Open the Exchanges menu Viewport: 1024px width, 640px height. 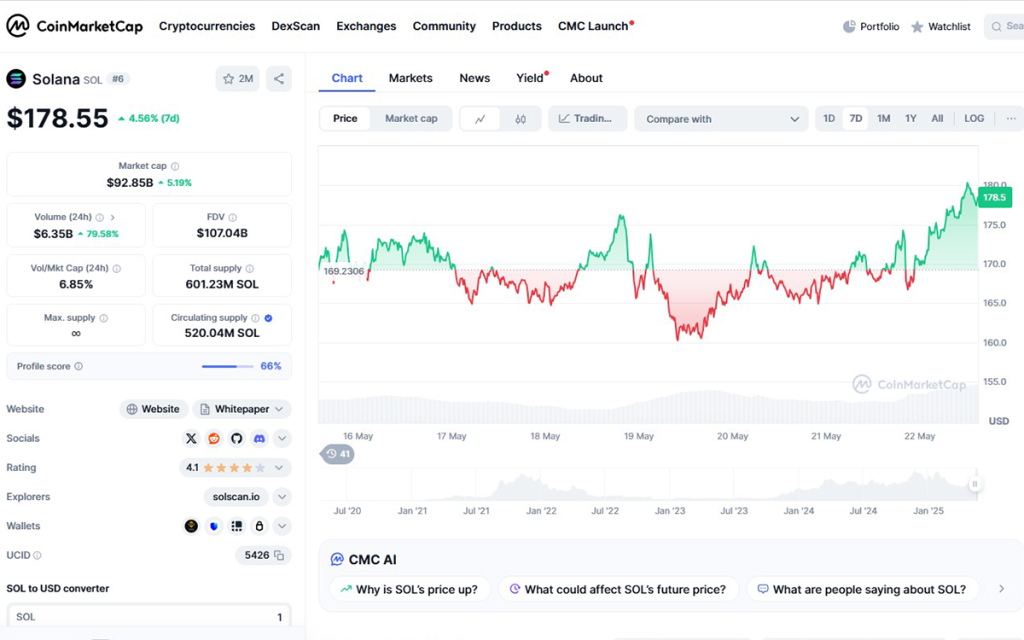(x=366, y=26)
